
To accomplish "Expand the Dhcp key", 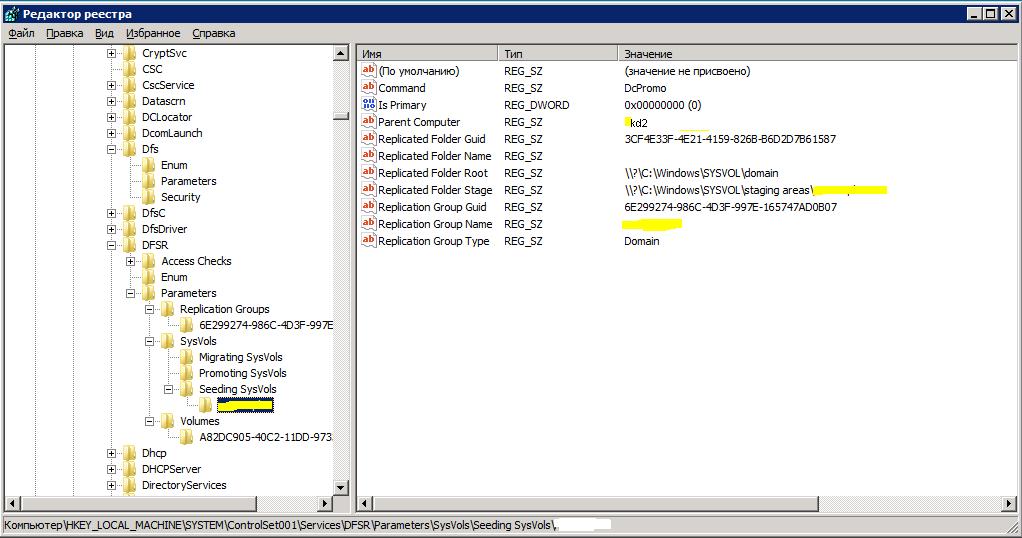I will (111, 453).
